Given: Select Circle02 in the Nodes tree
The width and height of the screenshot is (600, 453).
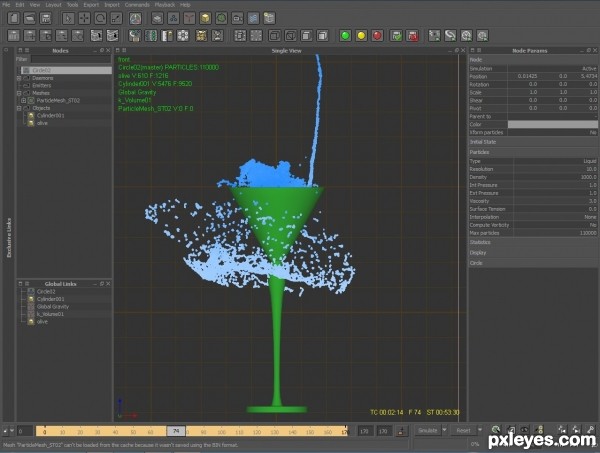Looking at the screenshot, I should coord(66,70).
